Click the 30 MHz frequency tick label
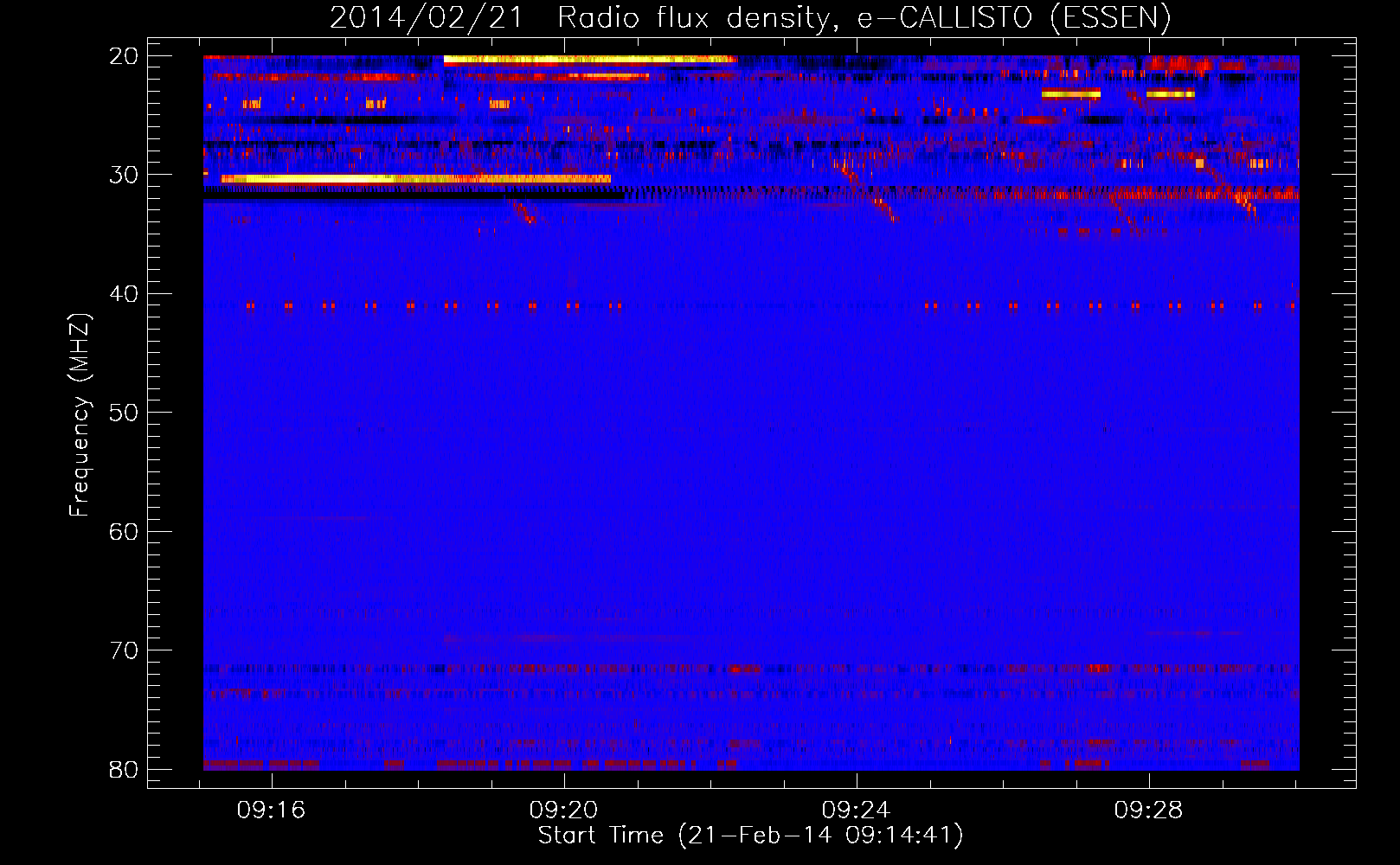The width and height of the screenshot is (1400, 865). (x=123, y=175)
